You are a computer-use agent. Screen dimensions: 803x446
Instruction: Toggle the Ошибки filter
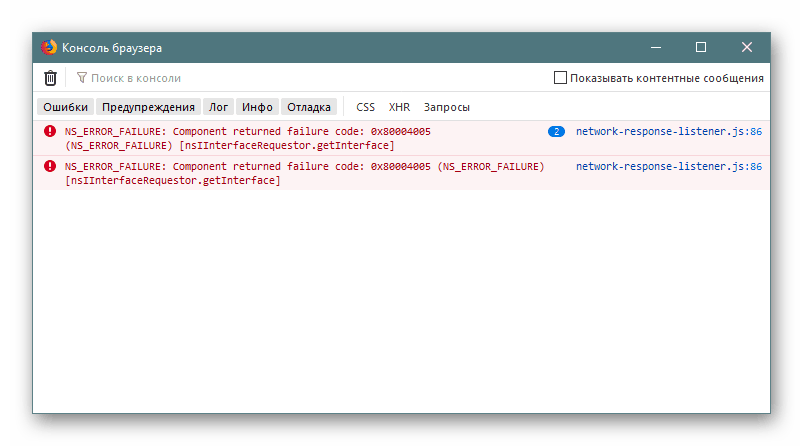tap(65, 107)
